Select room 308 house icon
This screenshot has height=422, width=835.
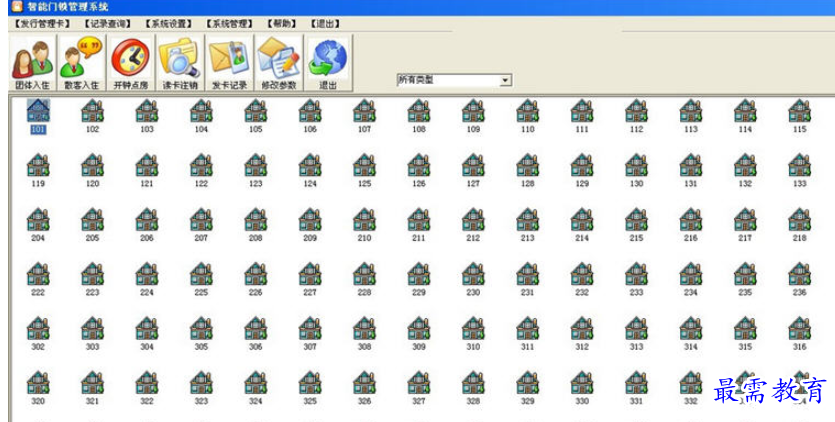tap(365, 328)
